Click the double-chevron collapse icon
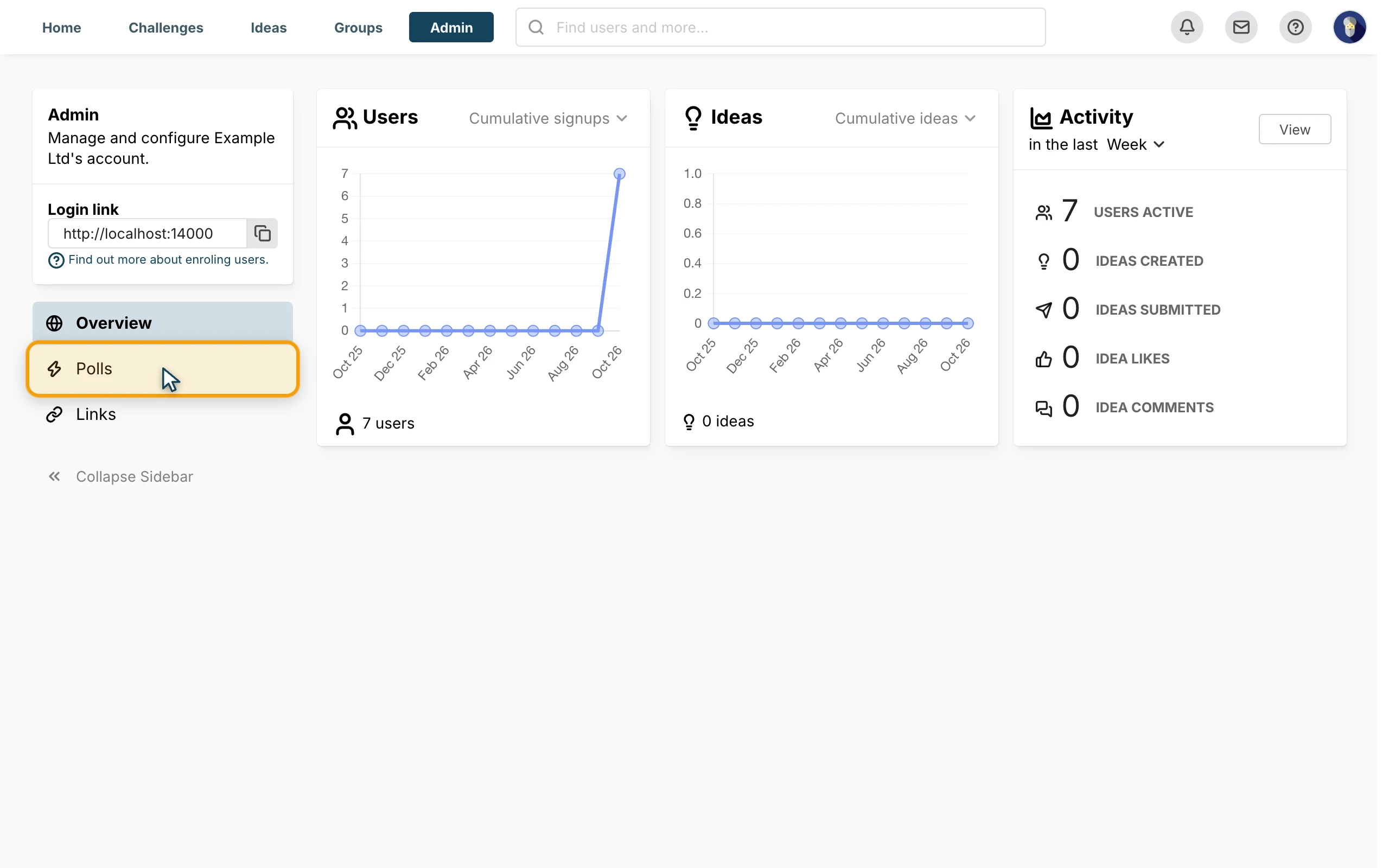Viewport: 1389px width, 868px height. pos(54,476)
